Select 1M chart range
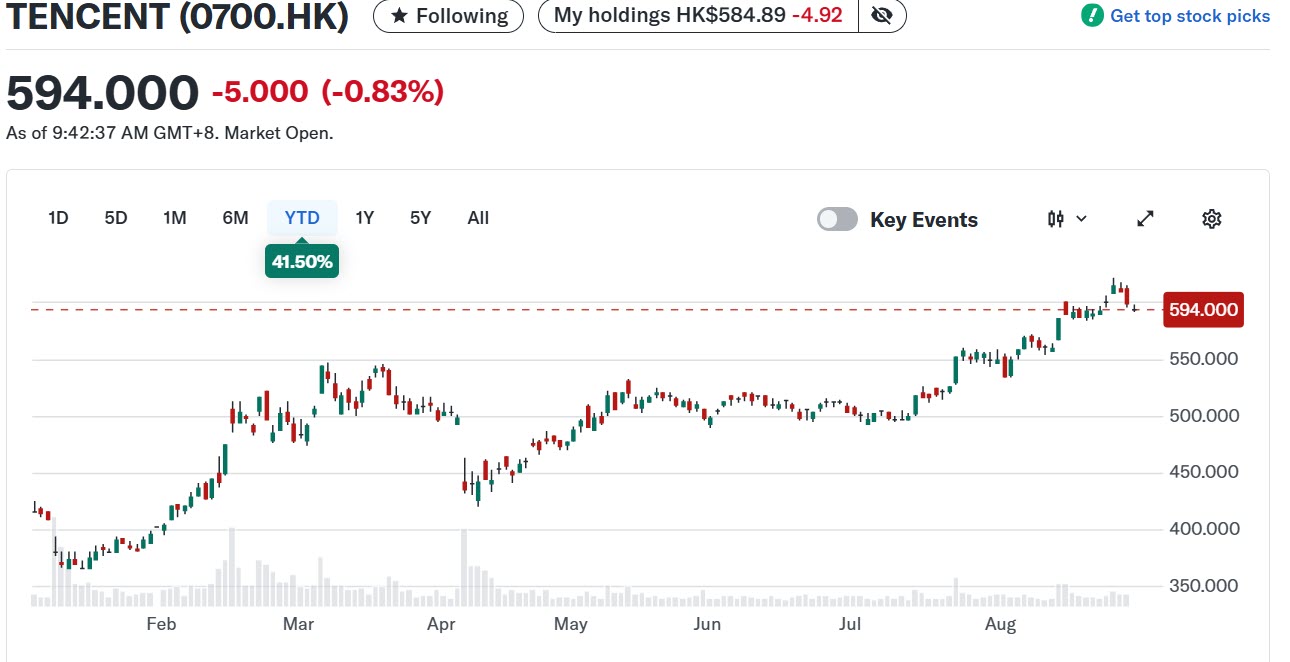 coord(175,218)
